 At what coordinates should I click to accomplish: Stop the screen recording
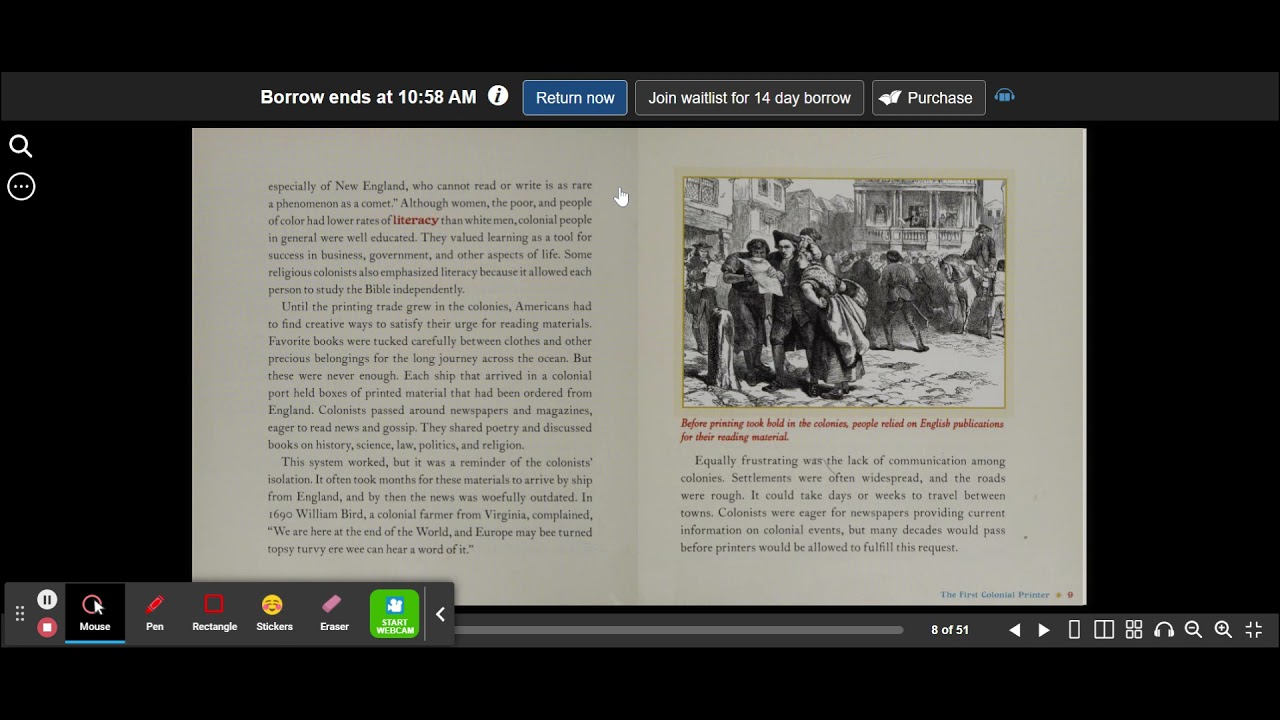point(47,628)
